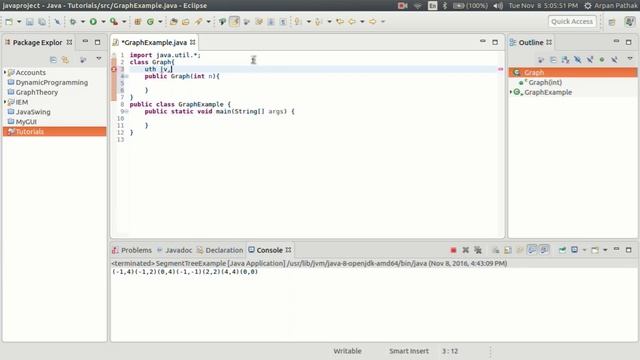640x360 pixels.
Task: Open Java perspective icon beside Quick Access
Action: [x=629, y=22]
